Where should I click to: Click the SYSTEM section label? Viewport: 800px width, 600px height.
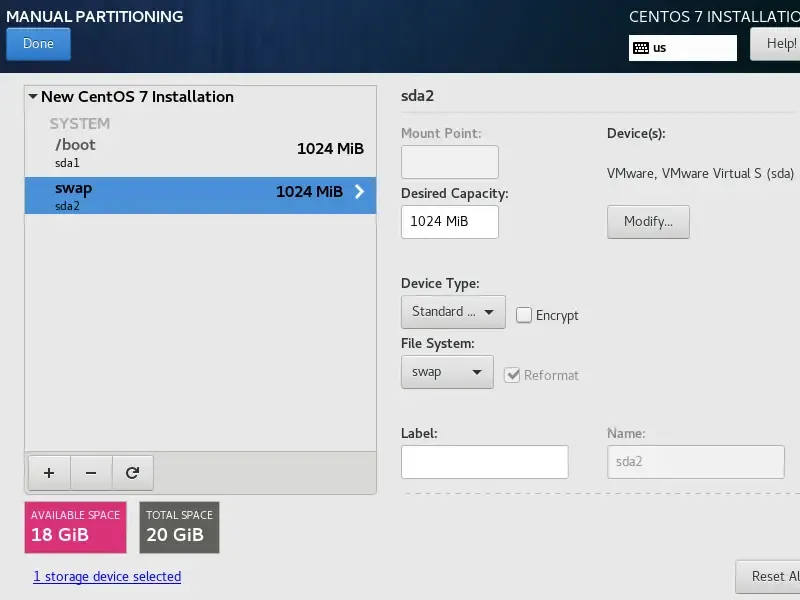[80, 123]
